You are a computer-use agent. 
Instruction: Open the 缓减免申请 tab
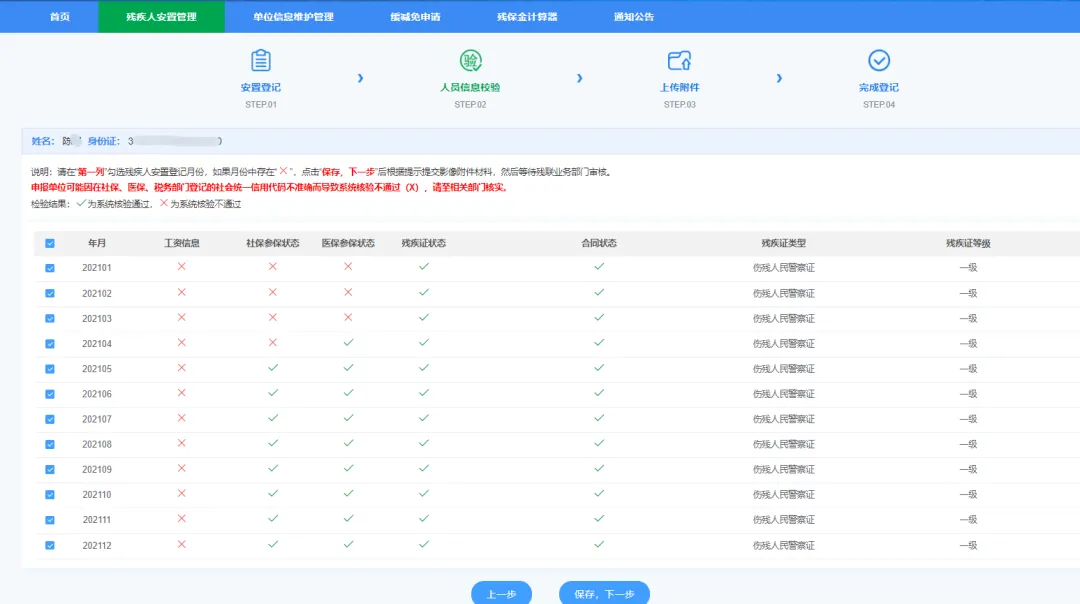click(x=415, y=17)
